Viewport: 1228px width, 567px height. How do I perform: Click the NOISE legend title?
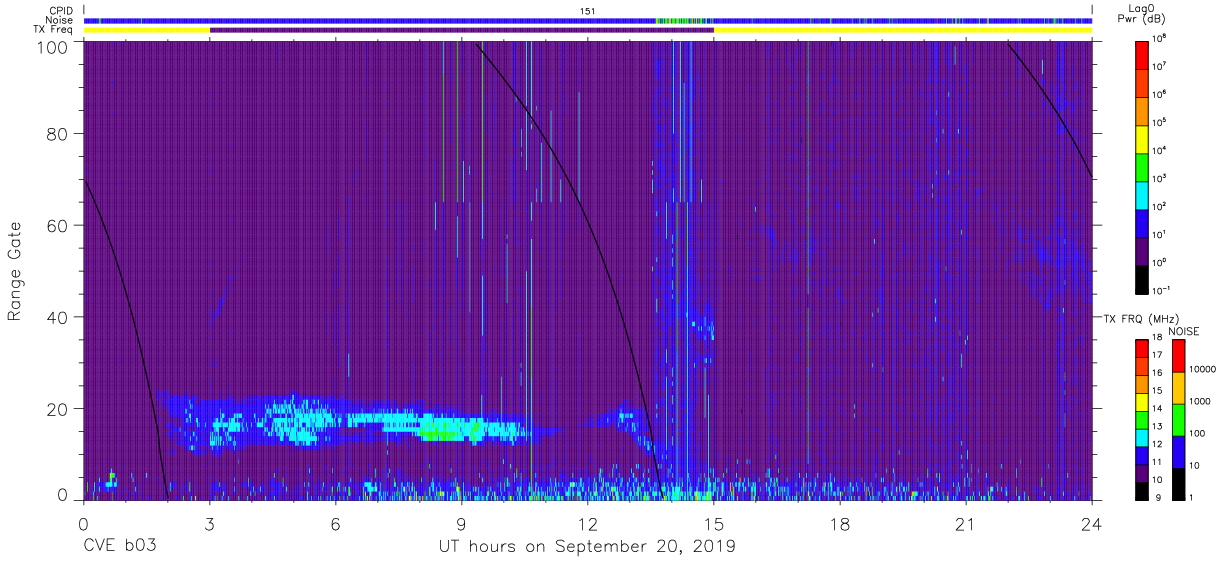point(1183,331)
